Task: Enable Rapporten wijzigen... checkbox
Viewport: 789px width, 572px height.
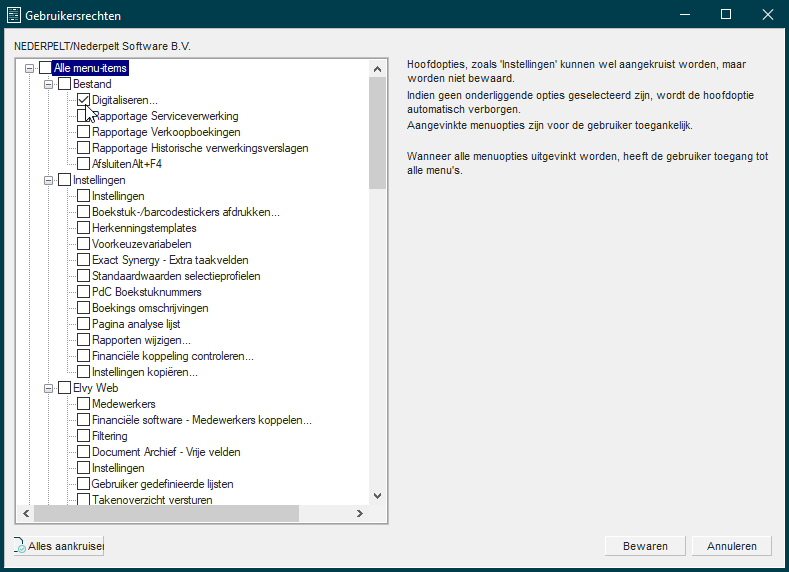Action: [x=84, y=340]
